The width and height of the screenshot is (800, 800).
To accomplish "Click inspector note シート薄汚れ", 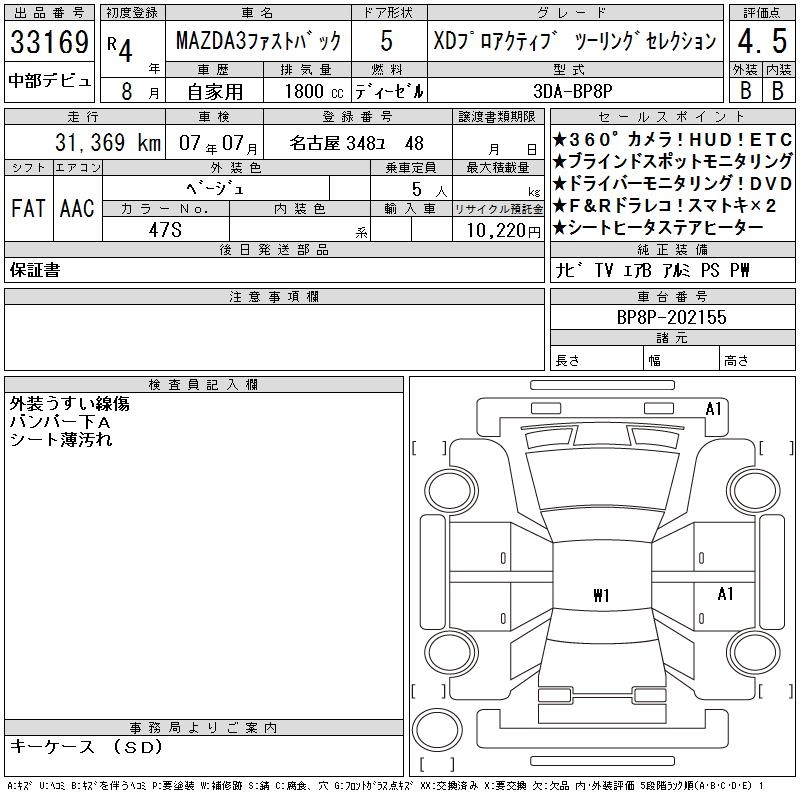I will 61,439.
